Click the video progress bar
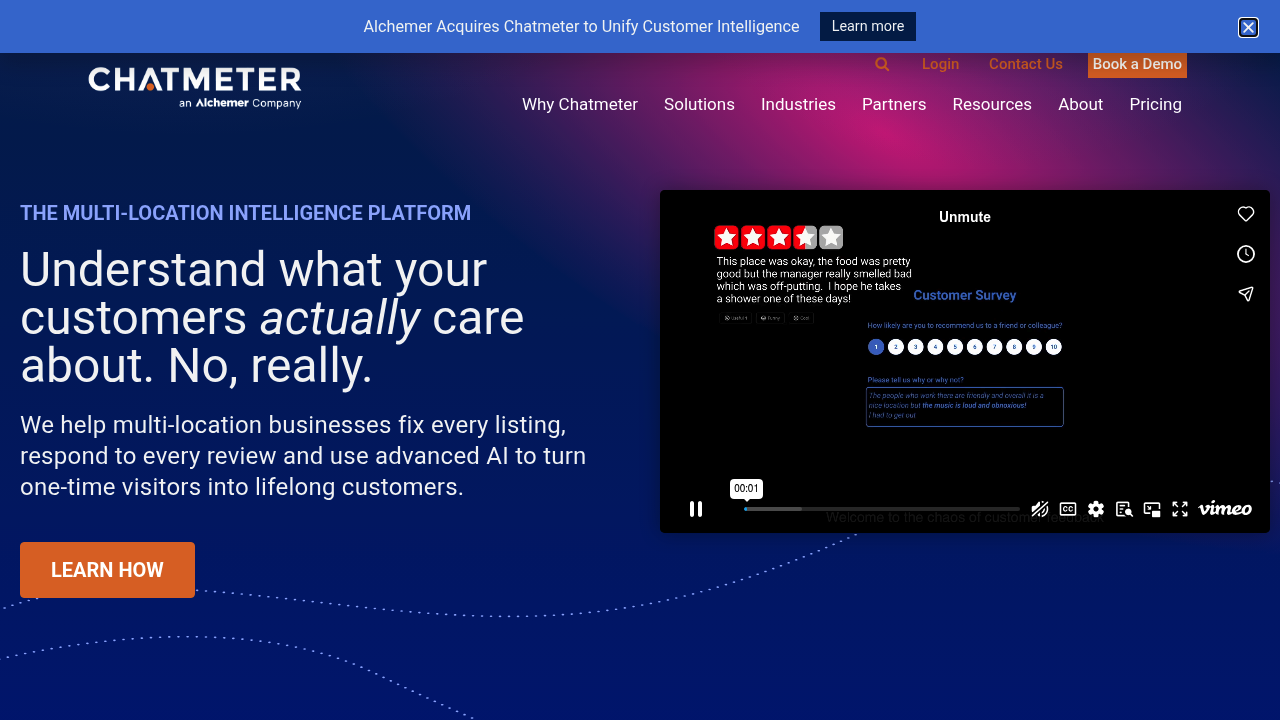Viewport: 1280px width, 720px height. coord(882,509)
